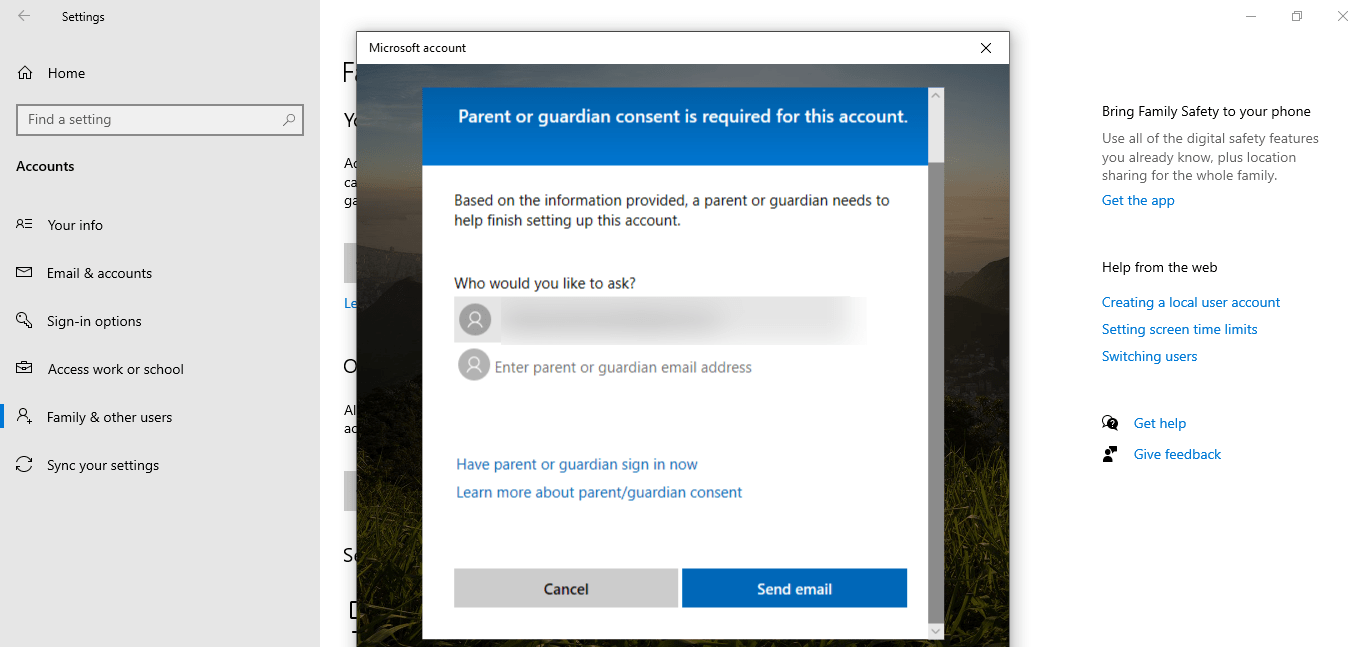The height and width of the screenshot is (647, 1366).
Task: Click the Sign-in options key icon
Action: pos(24,320)
